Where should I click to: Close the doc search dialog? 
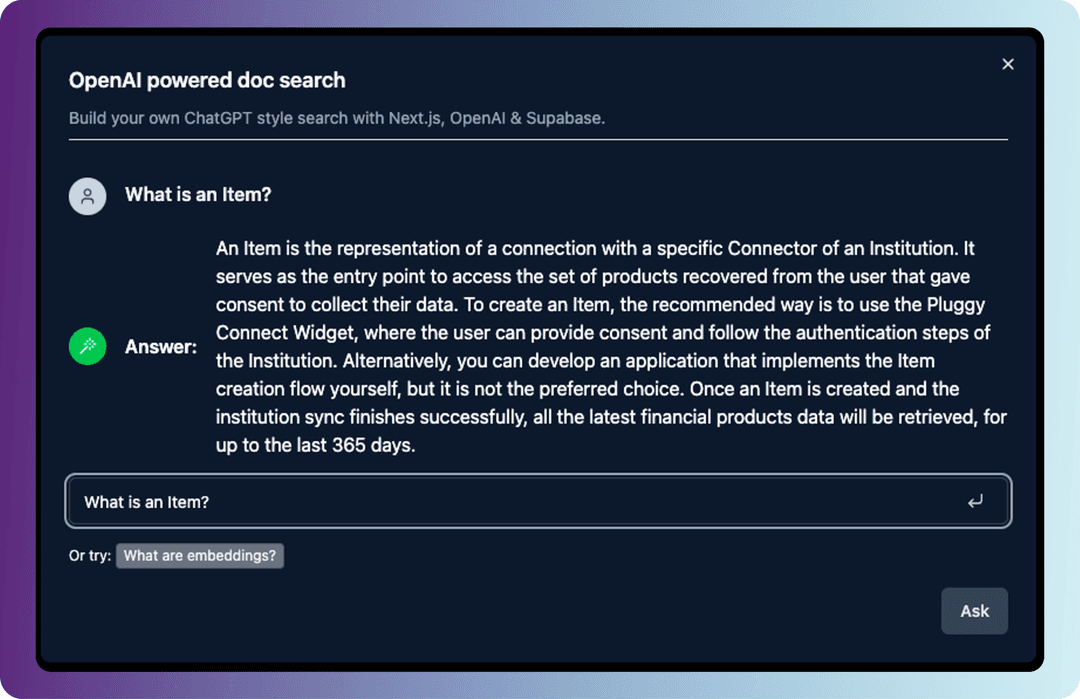point(1008,64)
